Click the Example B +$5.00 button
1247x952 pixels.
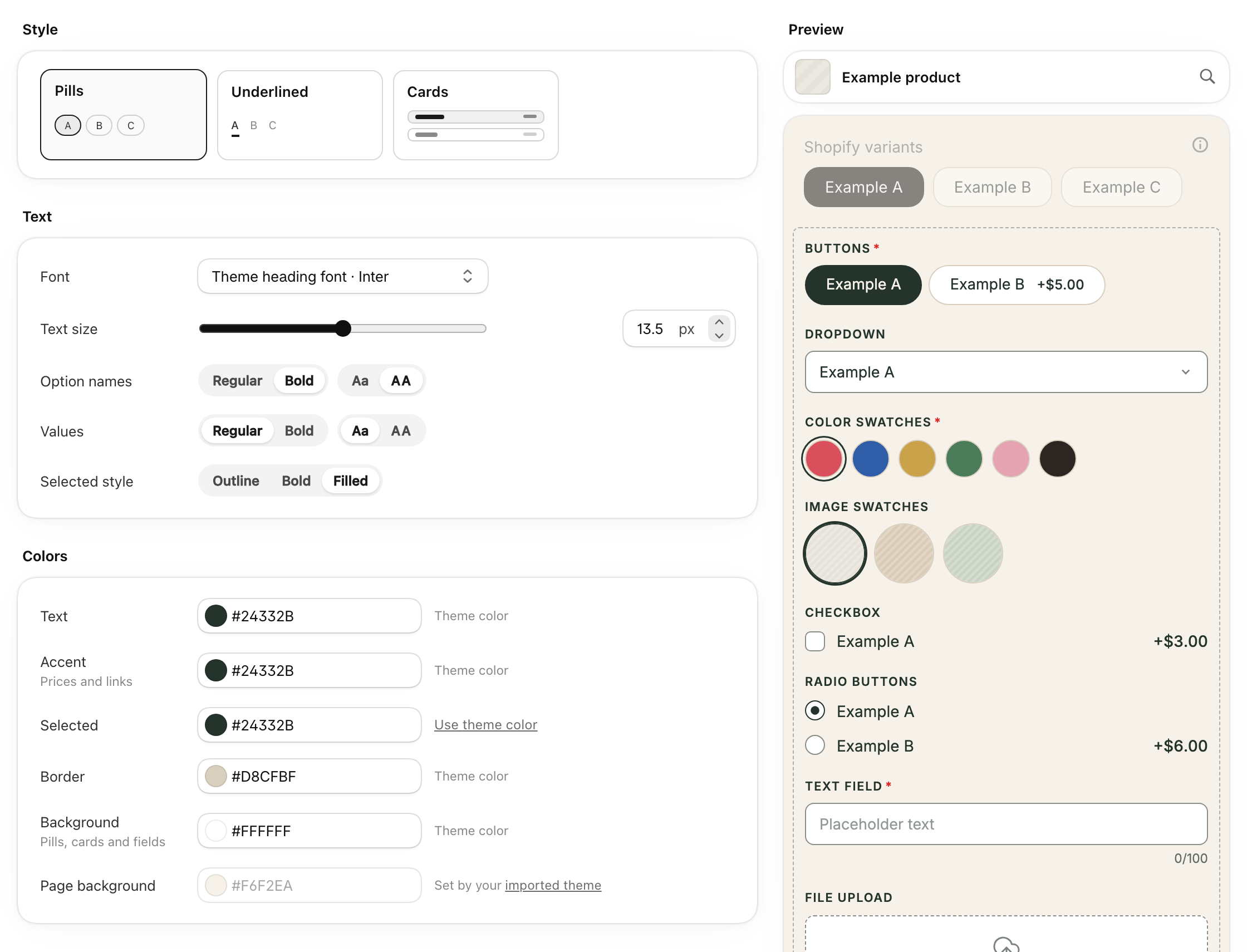[1016, 284]
